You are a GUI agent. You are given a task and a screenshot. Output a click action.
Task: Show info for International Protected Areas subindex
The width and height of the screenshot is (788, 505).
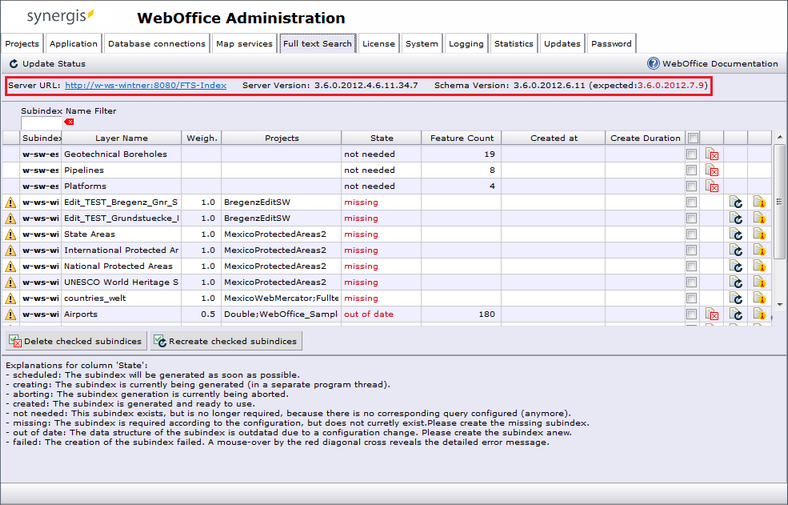(x=759, y=250)
